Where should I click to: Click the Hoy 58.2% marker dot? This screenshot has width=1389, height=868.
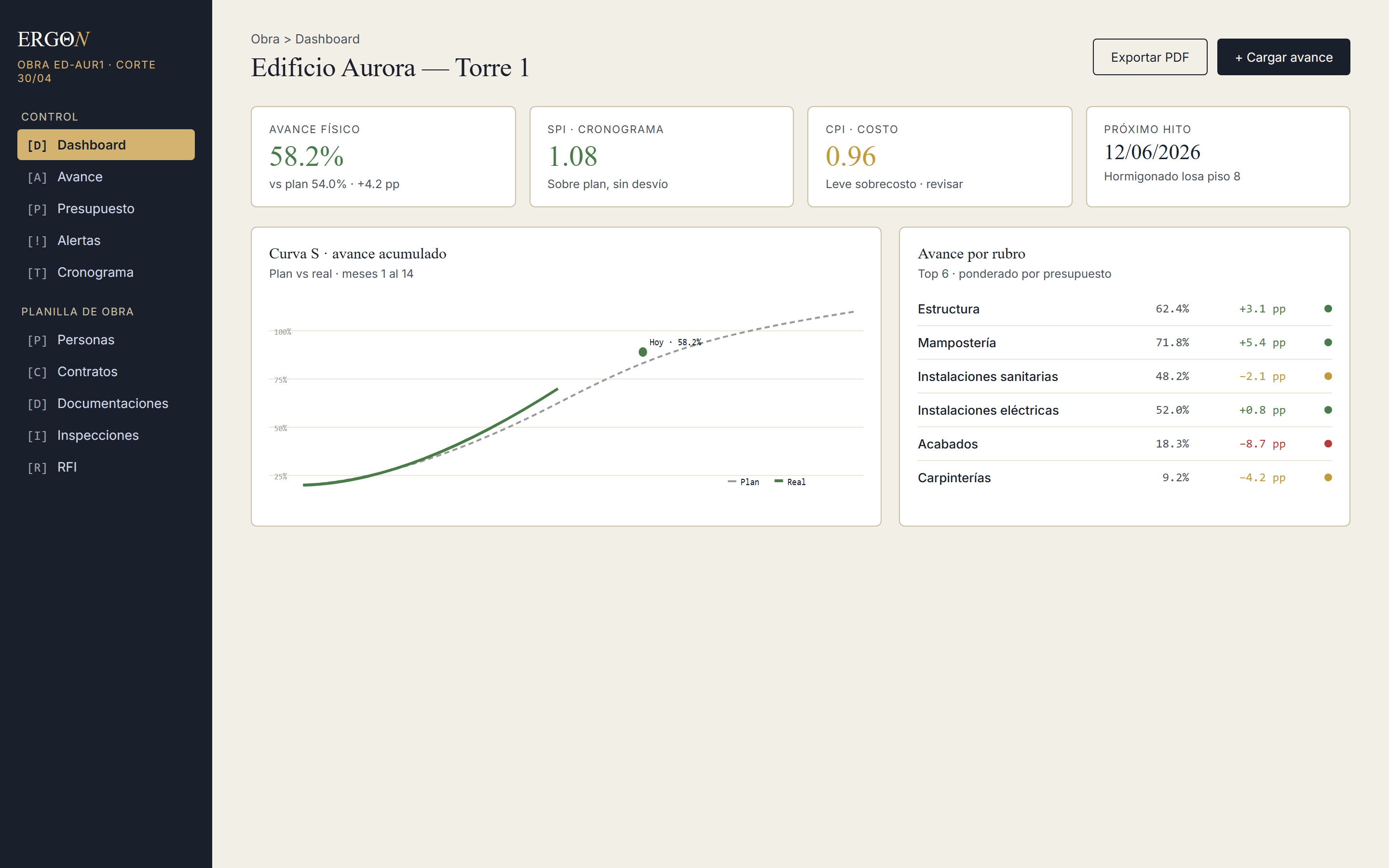[643, 352]
